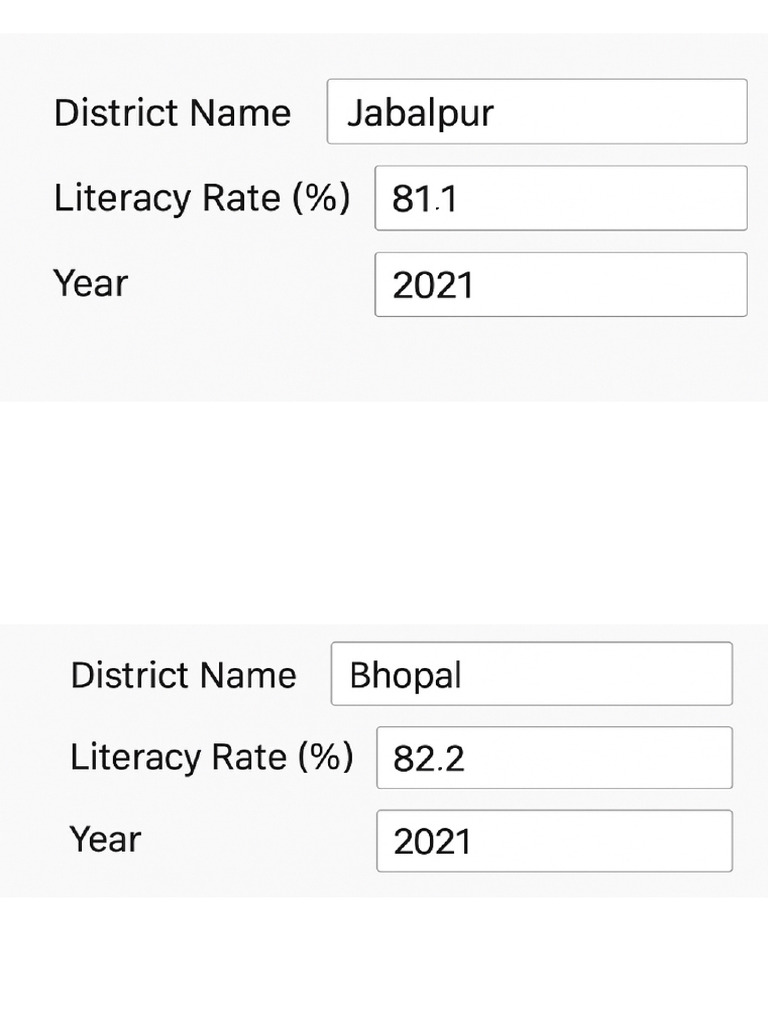Focus the Year field below the 81.1 rate
768x1024 pixels.
[561, 285]
